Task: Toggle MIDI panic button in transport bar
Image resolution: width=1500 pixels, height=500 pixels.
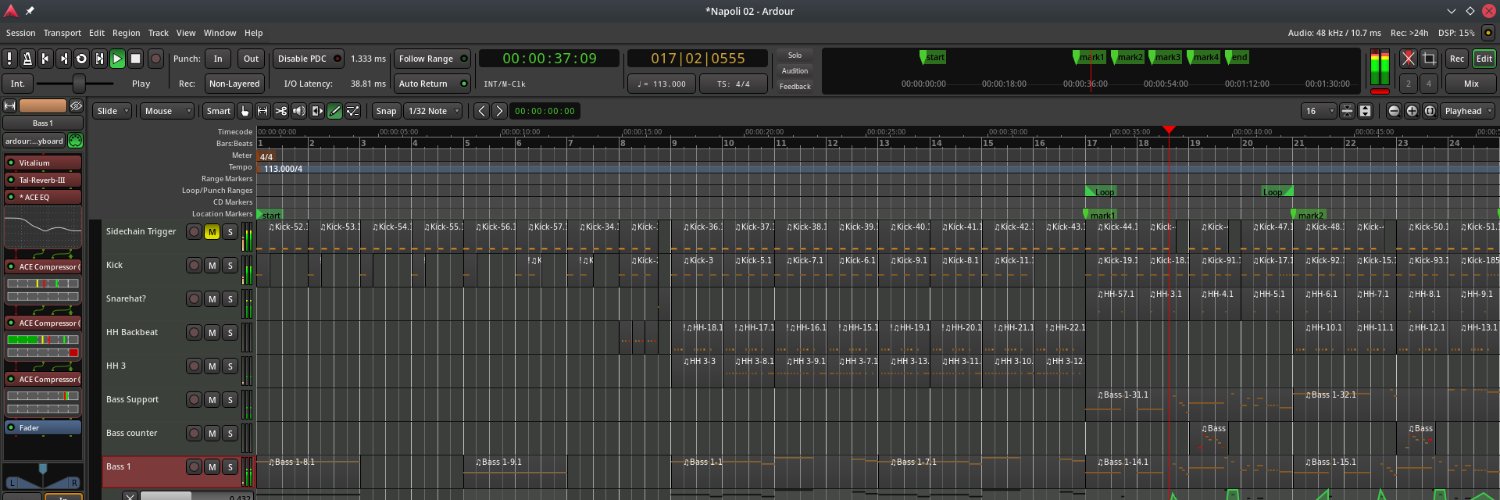Action: coord(10,59)
